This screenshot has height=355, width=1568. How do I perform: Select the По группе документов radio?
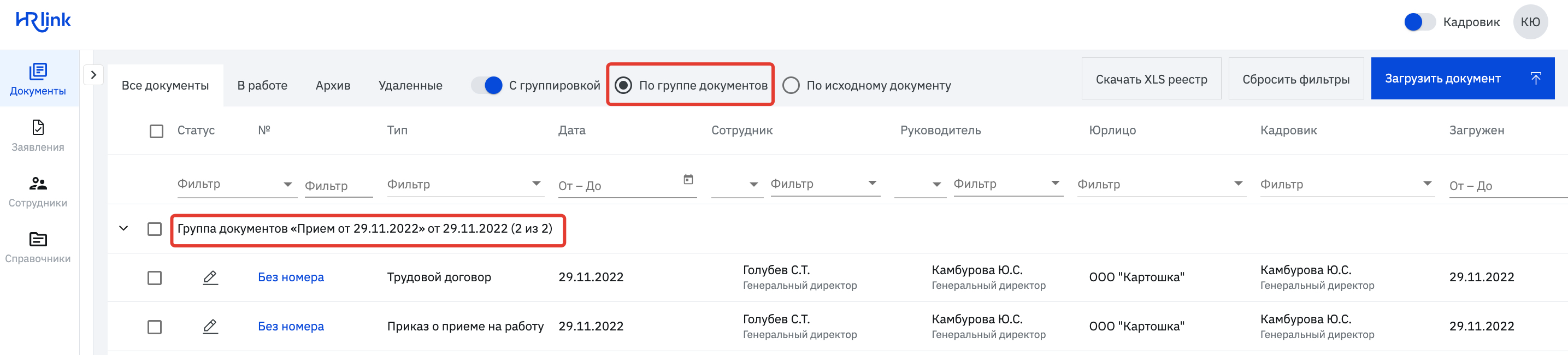click(x=623, y=85)
